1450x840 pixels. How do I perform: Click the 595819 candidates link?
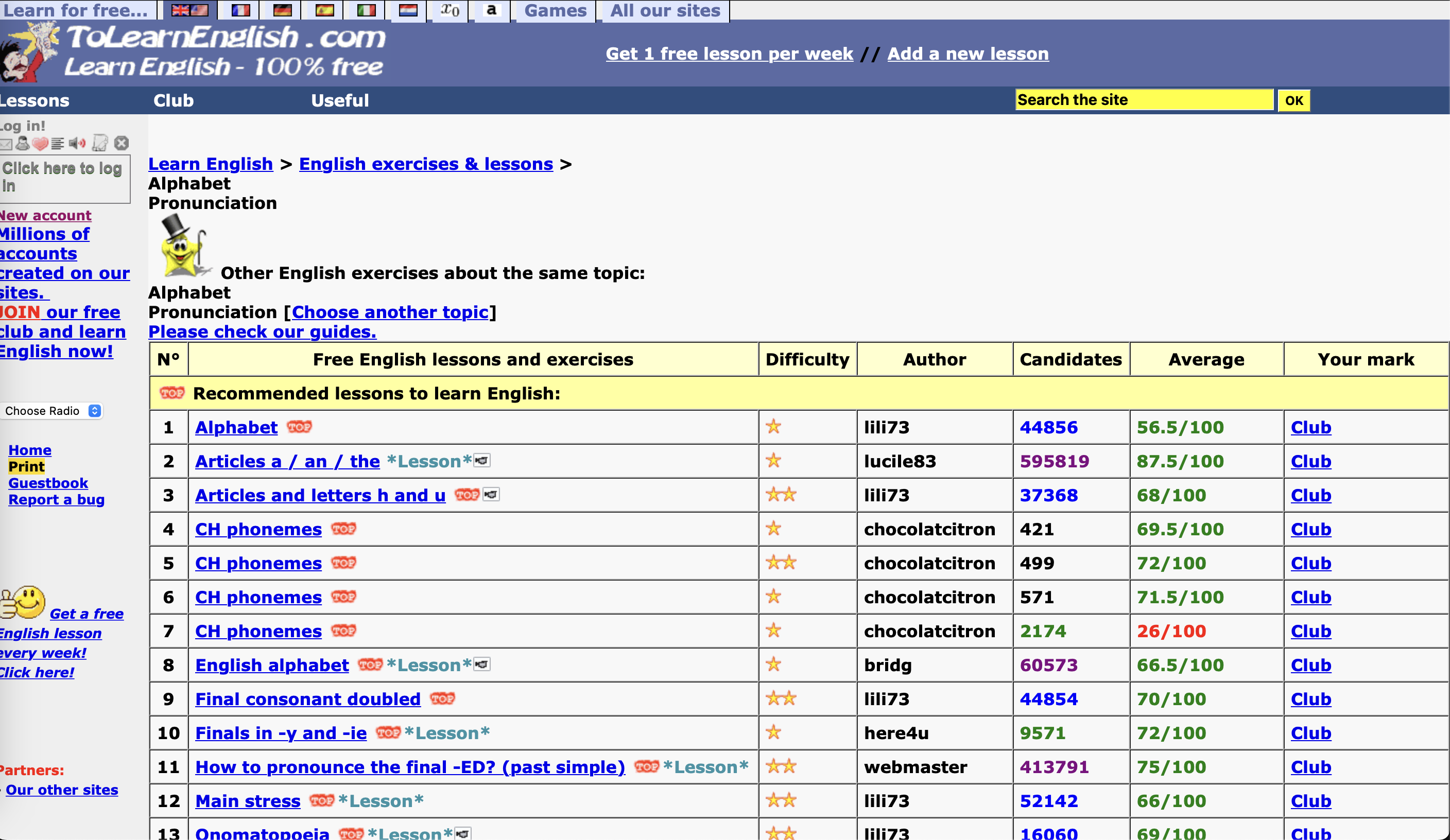coord(1055,461)
